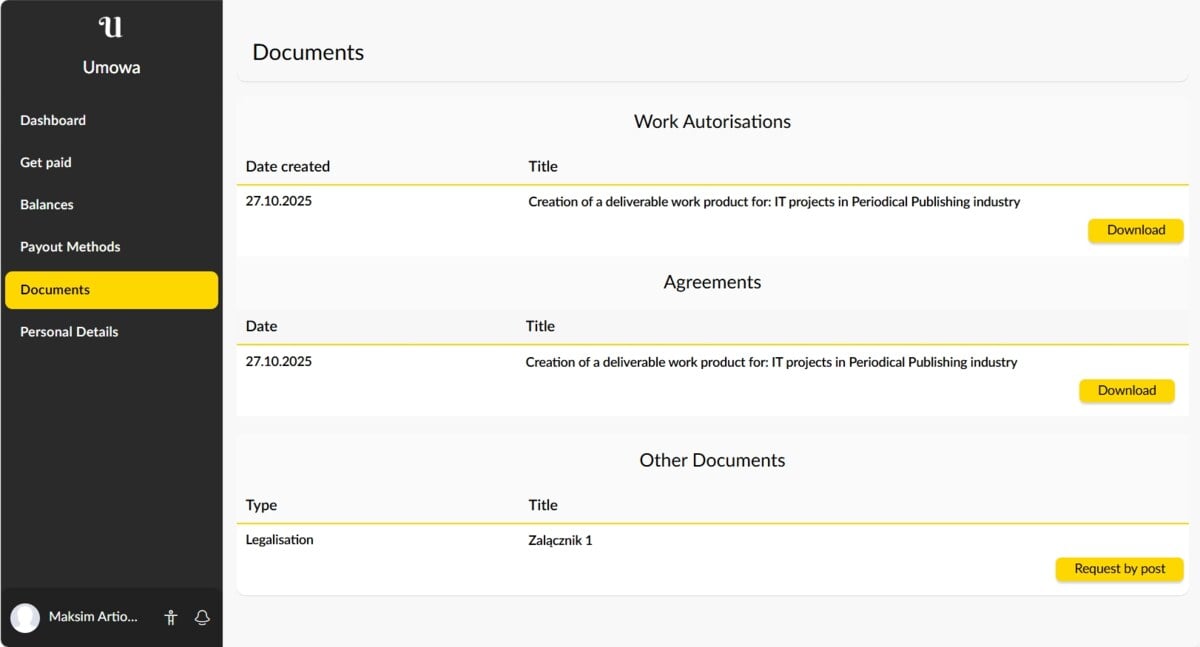Open the accessibility options icon

tap(170, 618)
